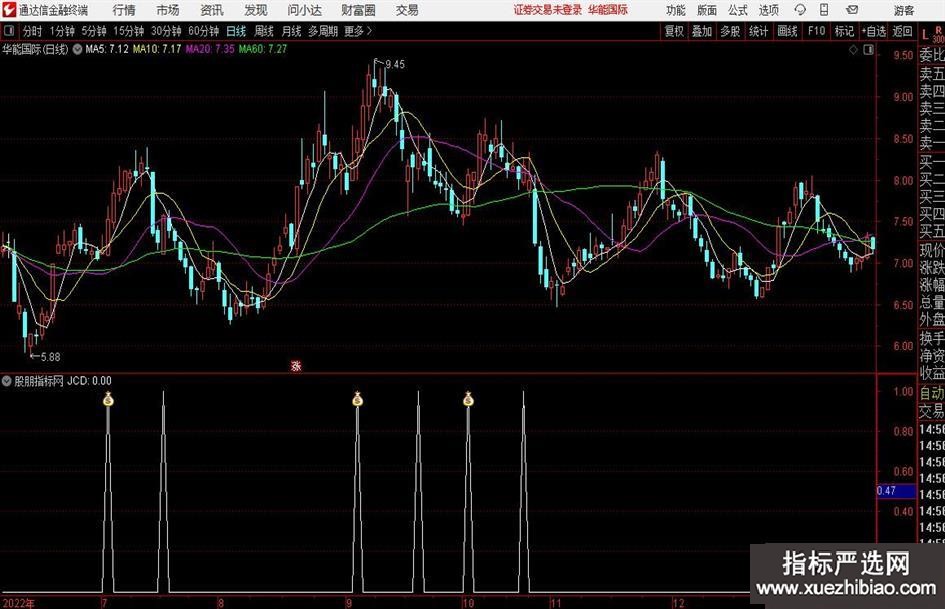Click the 叠加 overlay toolbar button
Viewport: 945px width, 609px height.
tap(702, 31)
